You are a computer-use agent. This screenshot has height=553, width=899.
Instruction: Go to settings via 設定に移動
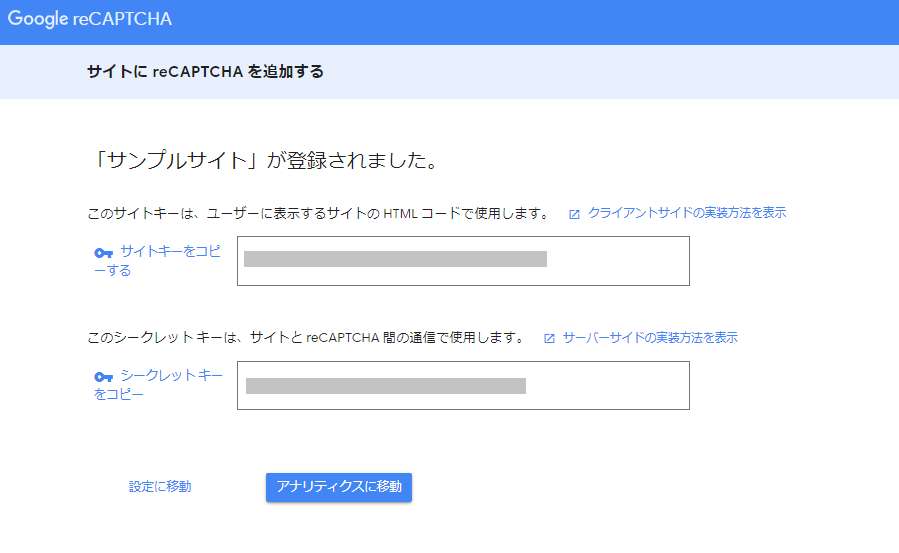tap(160, 487)
